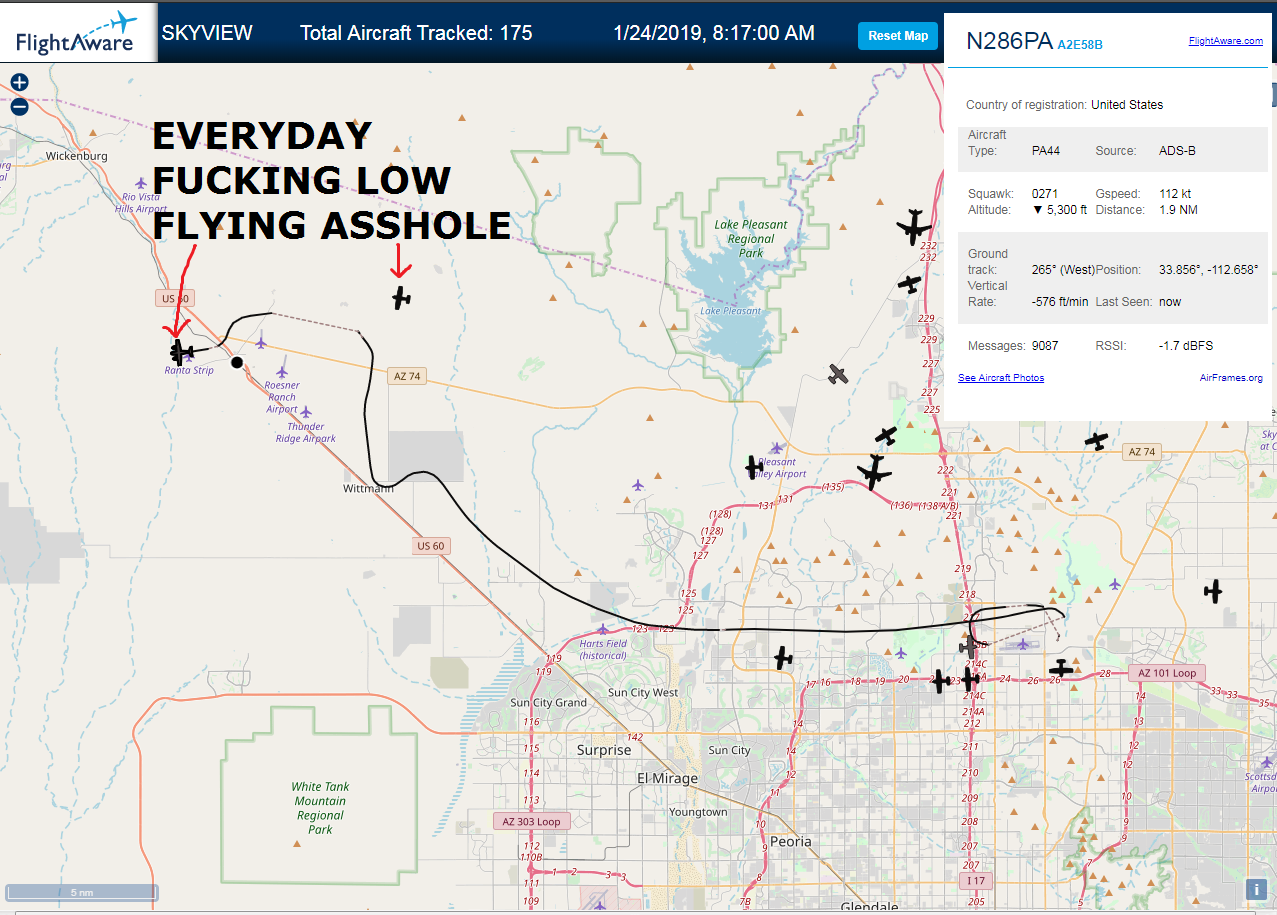The width and height of the screenshot is (1277, 915).
Task: Click the Surprise city label
Action: (x=604, y=750)
